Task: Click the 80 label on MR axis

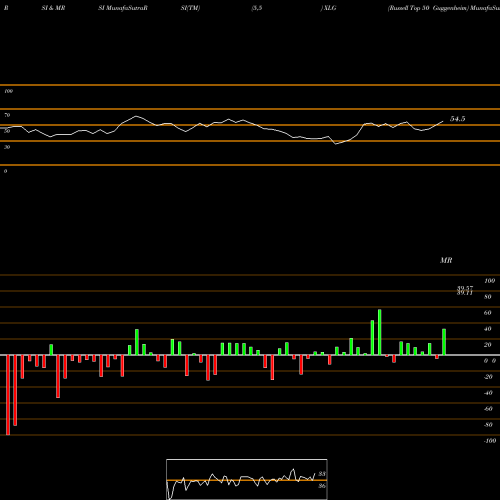Action: coord(488,297)
